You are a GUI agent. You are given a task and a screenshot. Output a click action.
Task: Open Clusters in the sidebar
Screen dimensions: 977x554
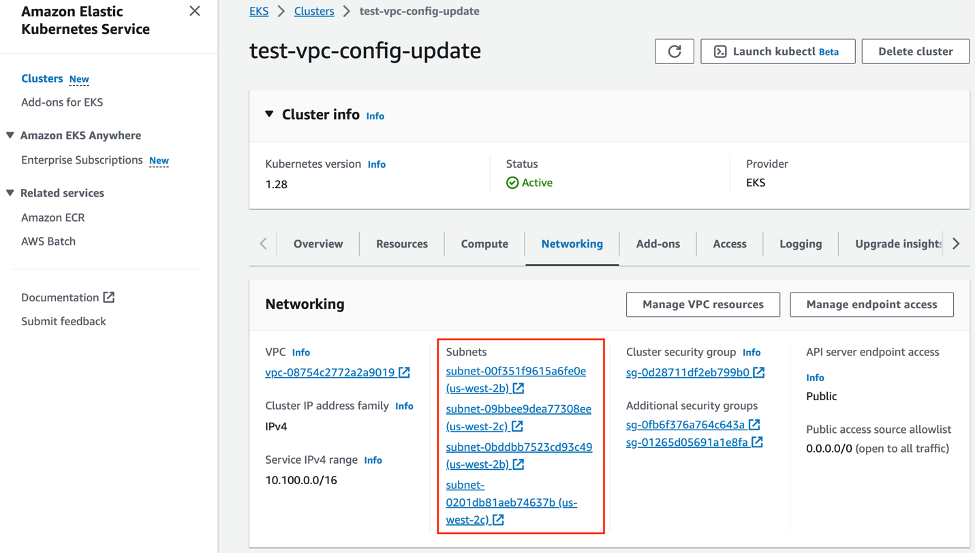pos(42,79)
